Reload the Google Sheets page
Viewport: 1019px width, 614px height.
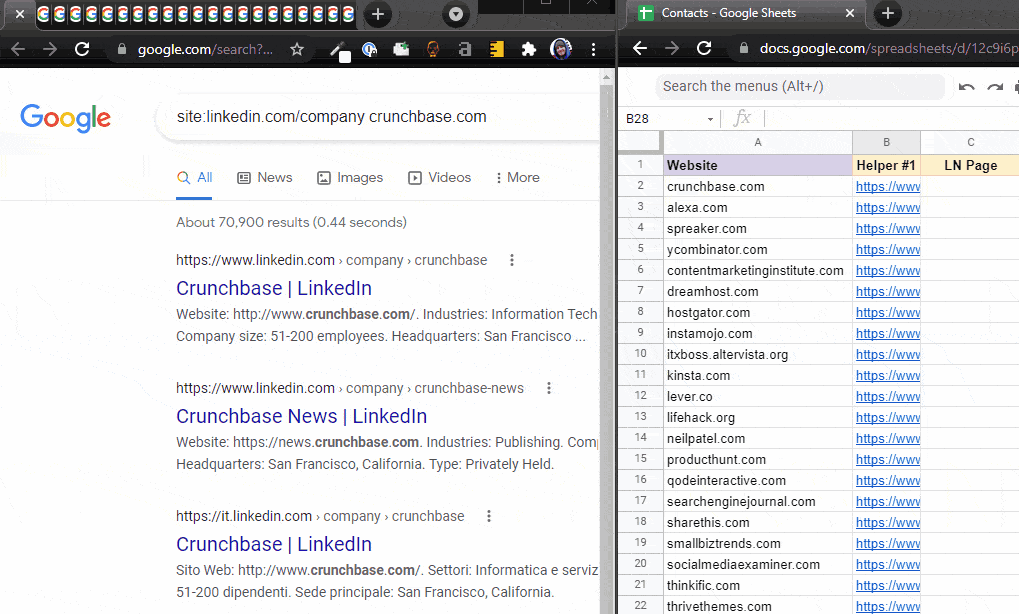704,48
